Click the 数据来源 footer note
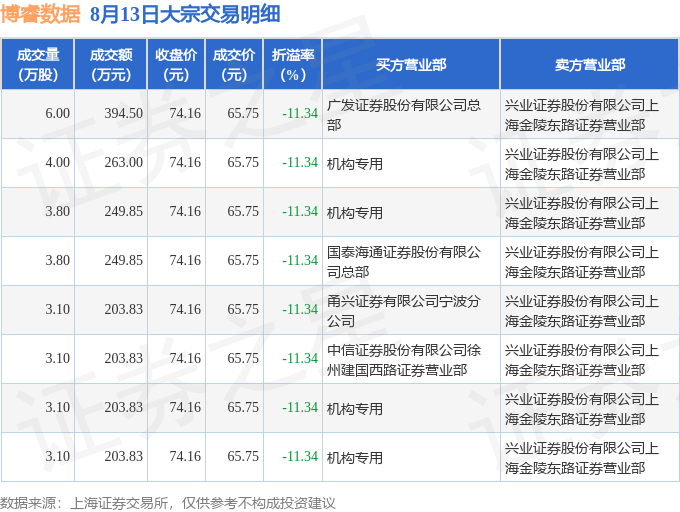Viewport: 680px width, 512px height. click(x=168, y=503)
